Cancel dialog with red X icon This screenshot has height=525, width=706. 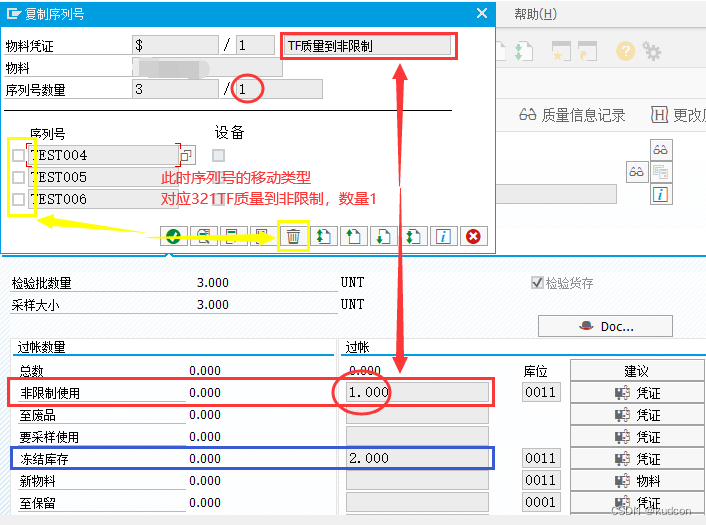click(x=473, y=236)
